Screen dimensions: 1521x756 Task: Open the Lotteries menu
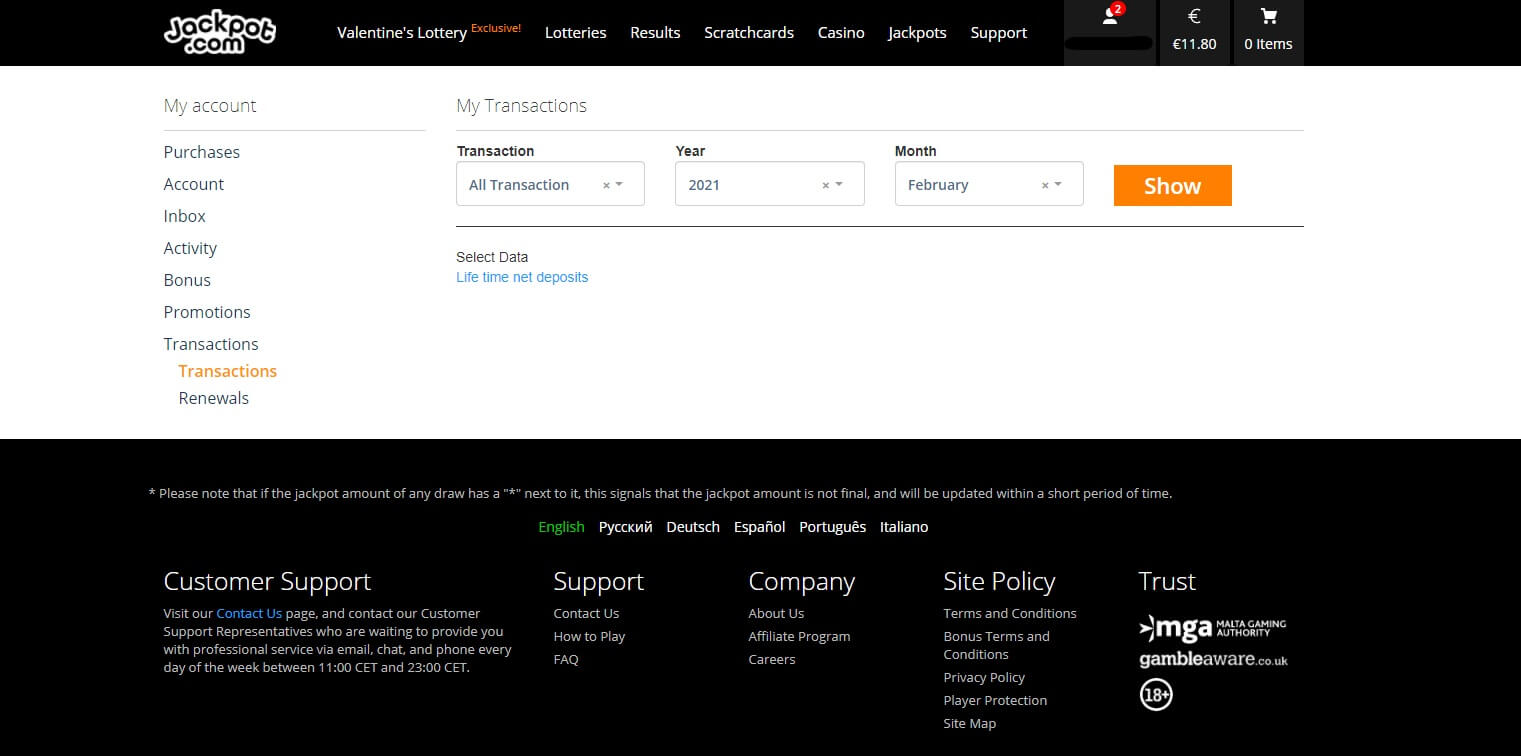click(576, 33)
